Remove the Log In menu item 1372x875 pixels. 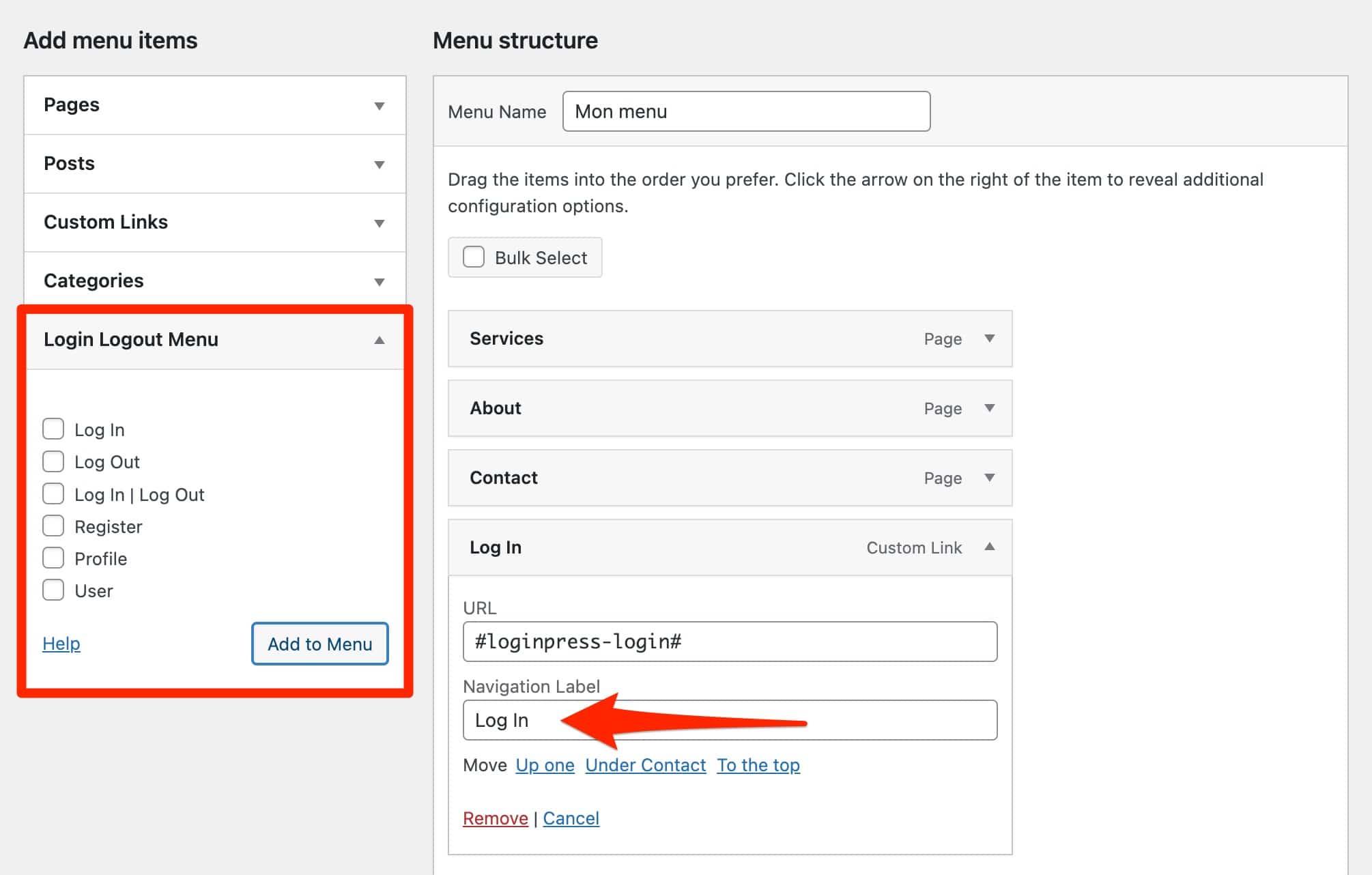tap(496, 818)
